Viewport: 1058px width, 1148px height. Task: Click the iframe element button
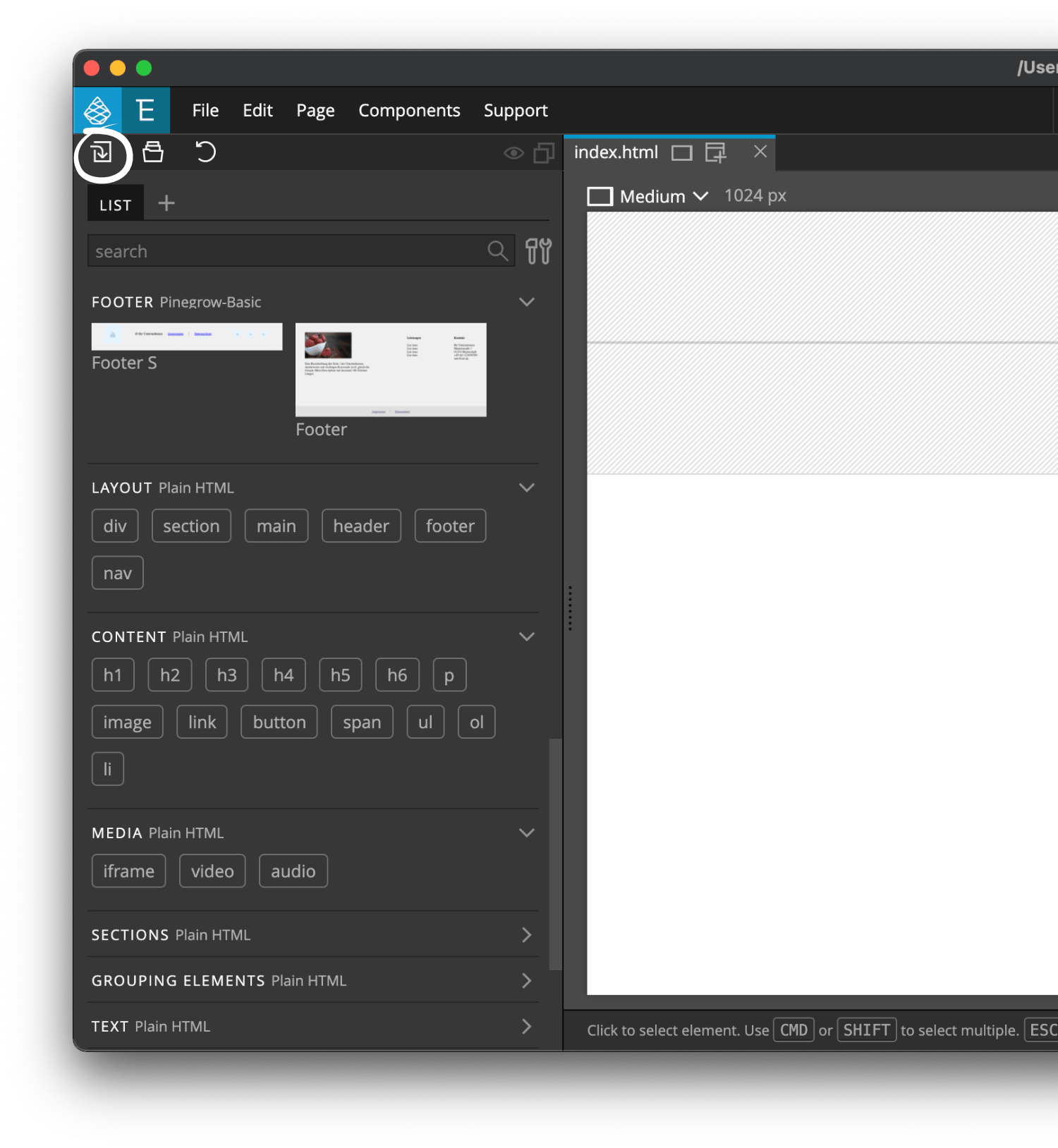128,871
